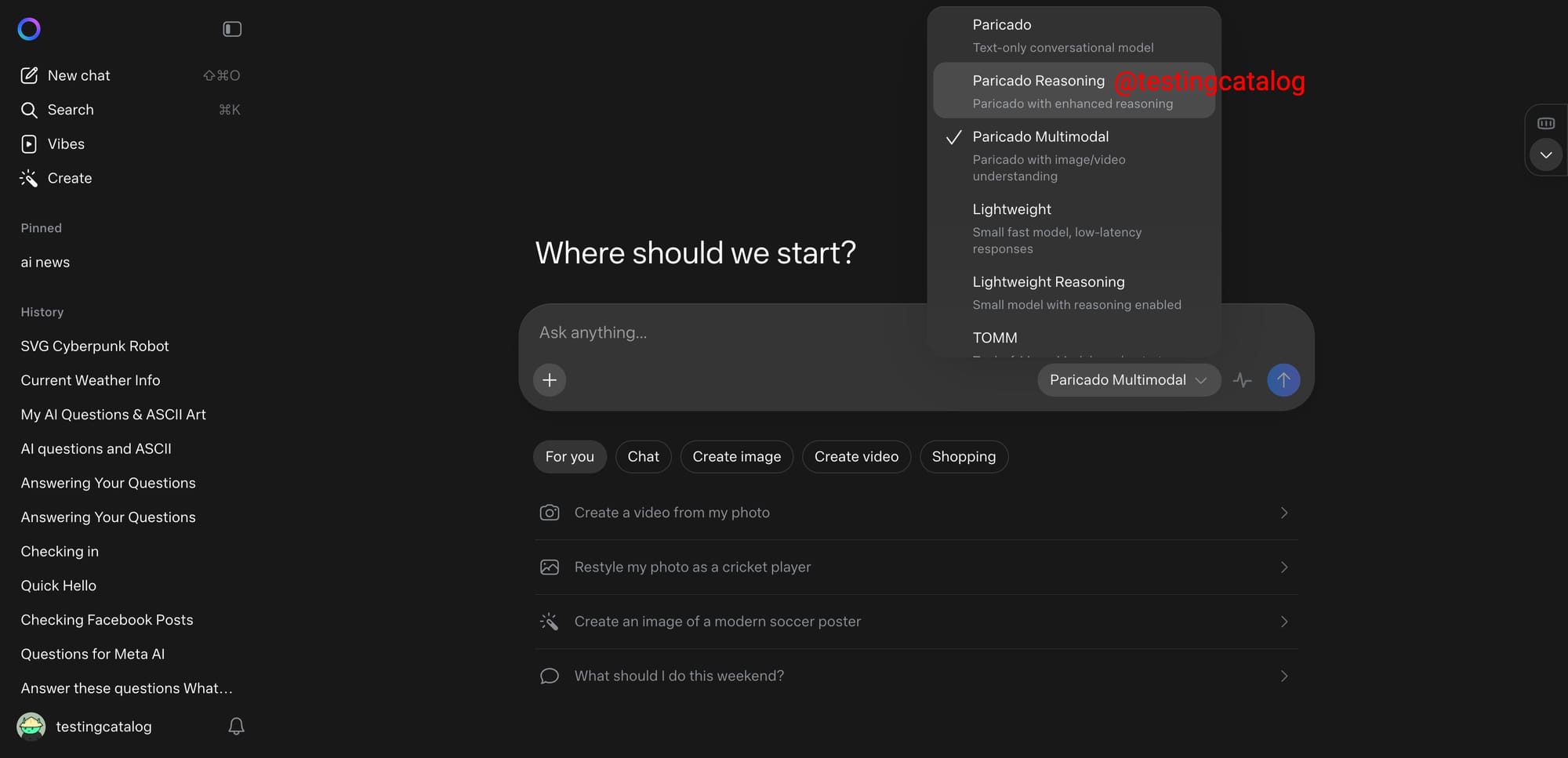
Task: Expand the right edge panel chevron
Action: pyautogui.click(x=1546, y=154)
